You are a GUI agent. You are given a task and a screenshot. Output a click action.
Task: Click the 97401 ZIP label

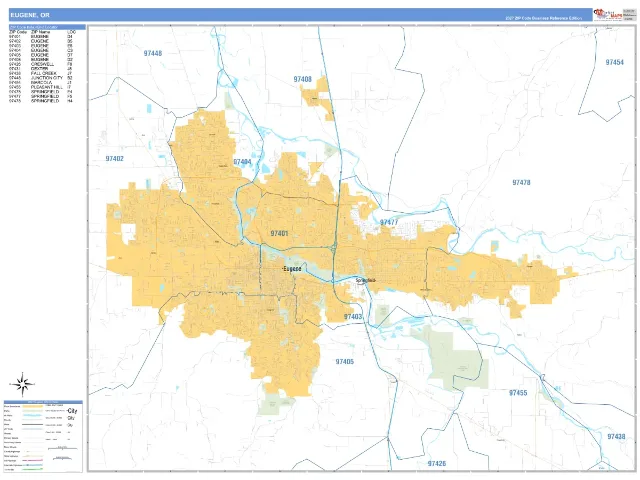pos(279,233)
